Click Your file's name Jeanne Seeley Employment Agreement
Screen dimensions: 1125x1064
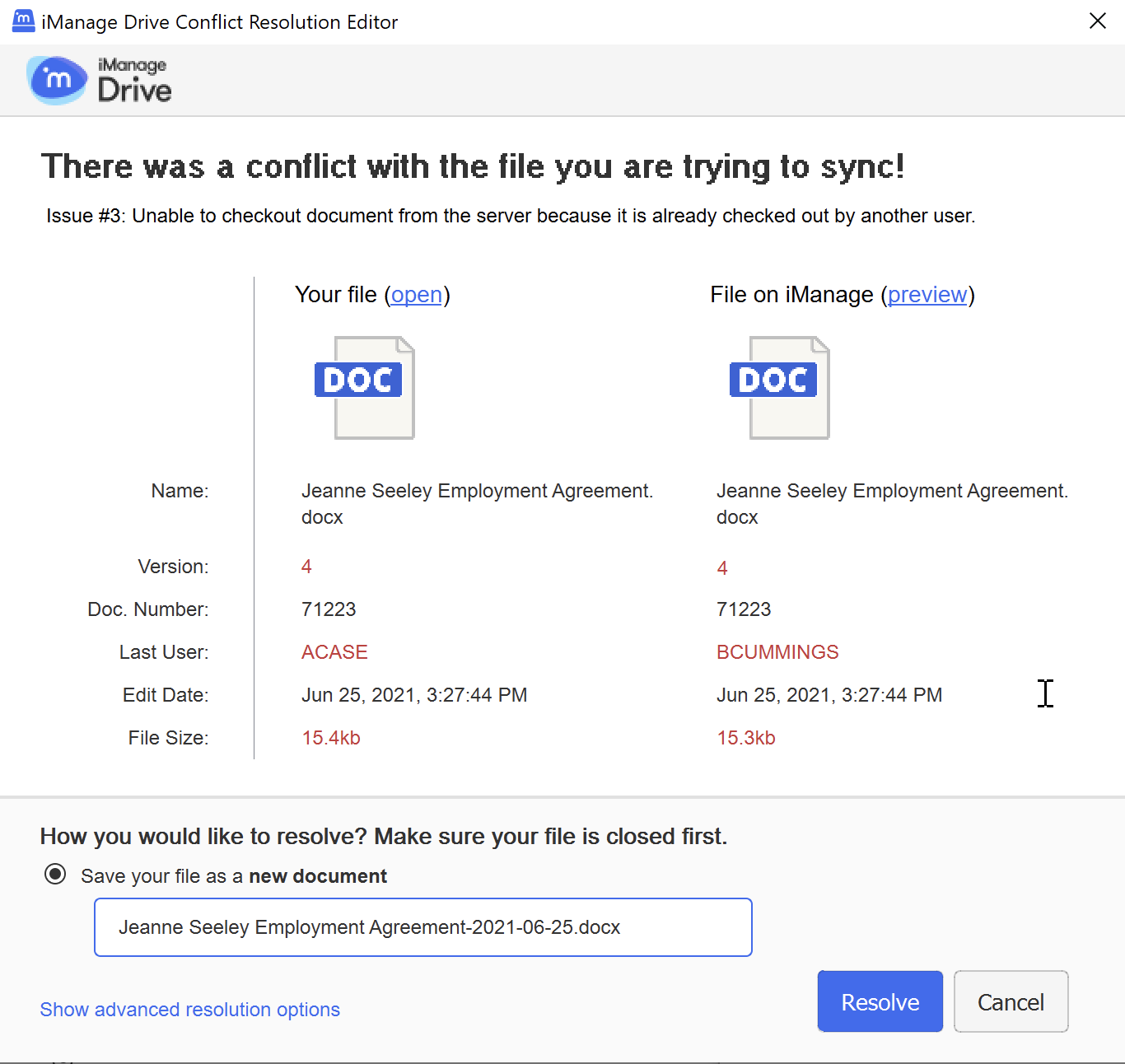pos(477,503)
